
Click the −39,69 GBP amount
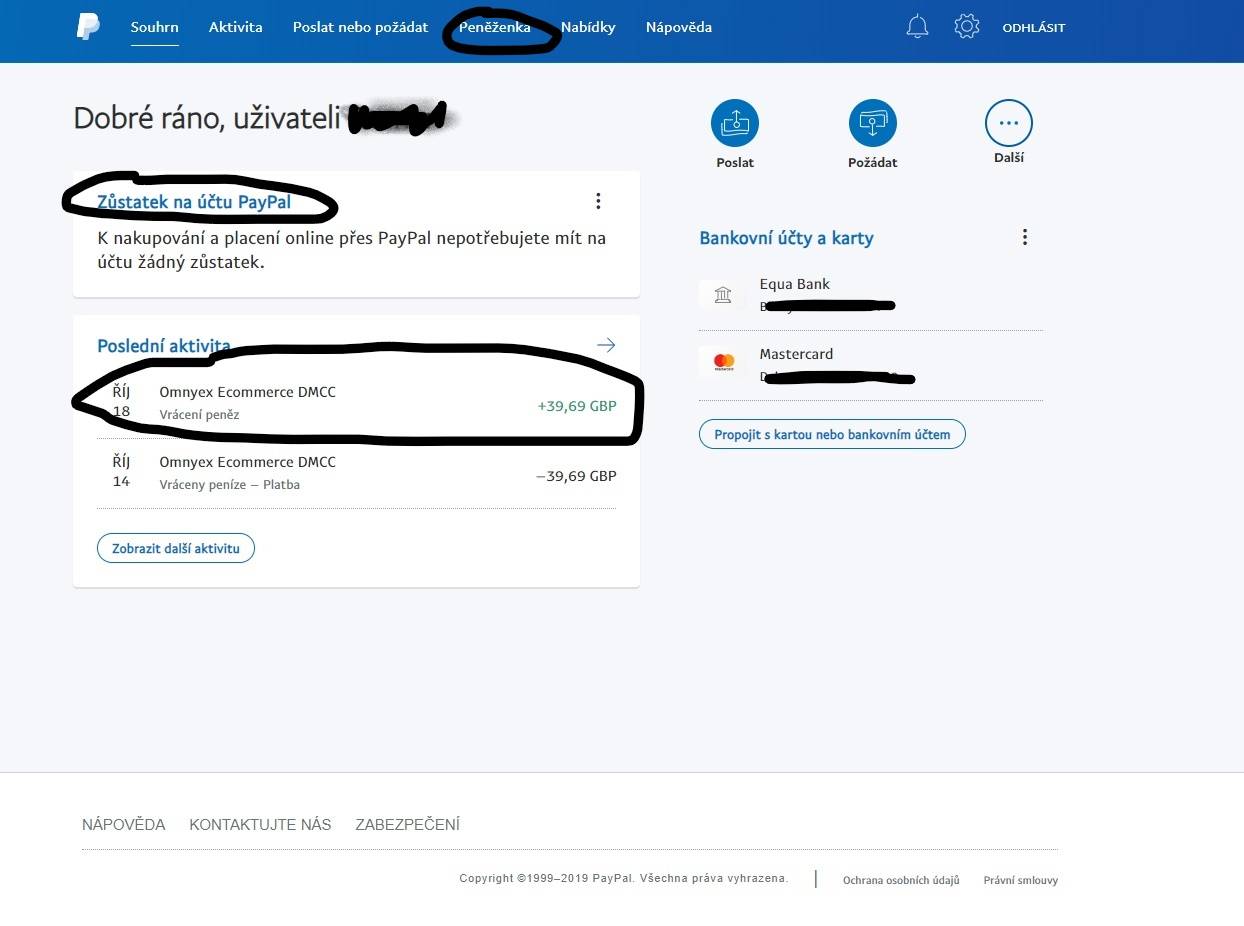coord(576,476)
